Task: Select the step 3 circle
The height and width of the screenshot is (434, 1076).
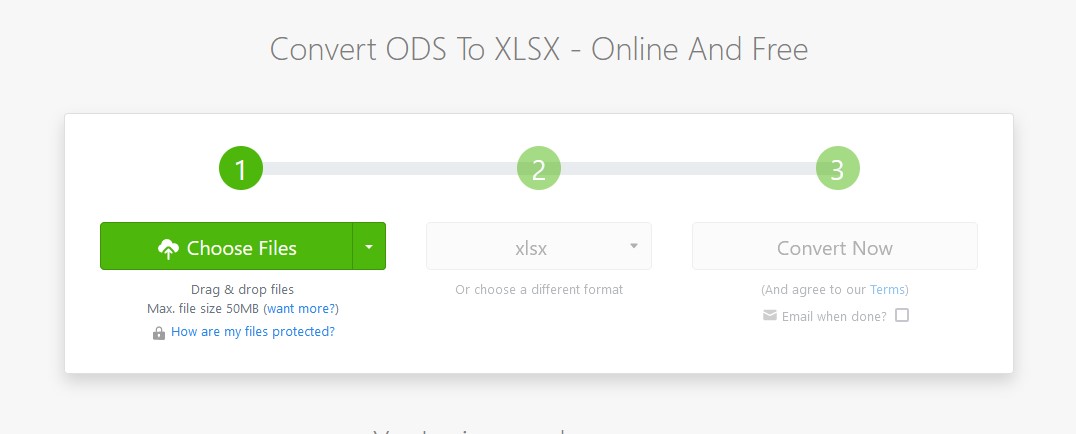Action: (x=837, y=168)
